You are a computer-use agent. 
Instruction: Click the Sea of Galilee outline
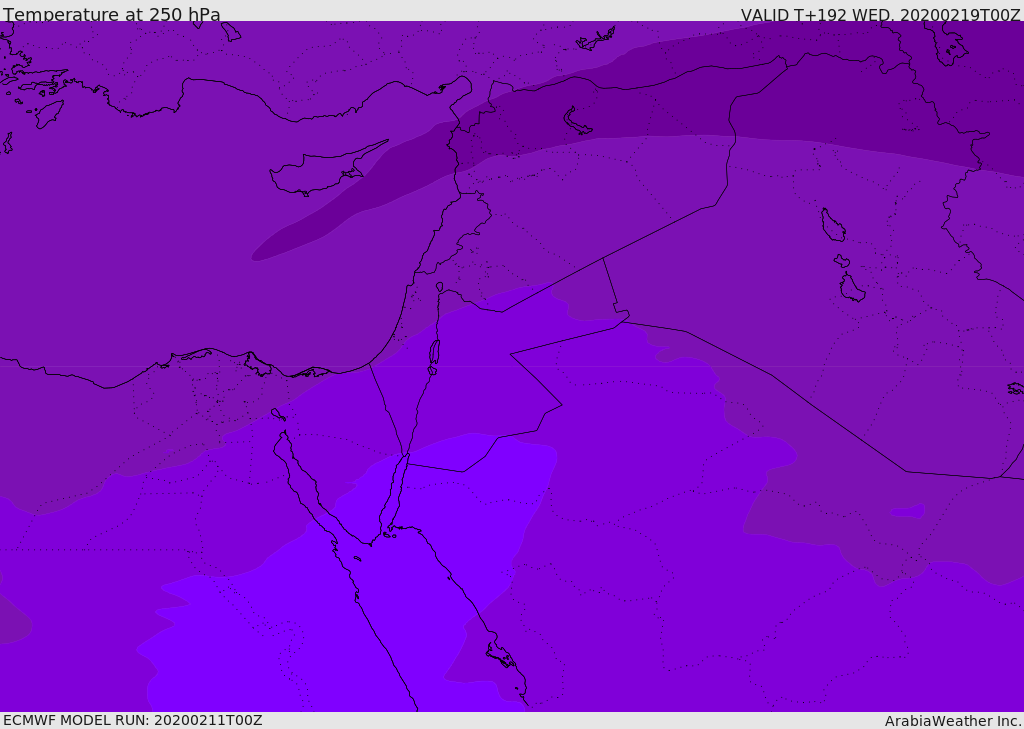[440, 287]
